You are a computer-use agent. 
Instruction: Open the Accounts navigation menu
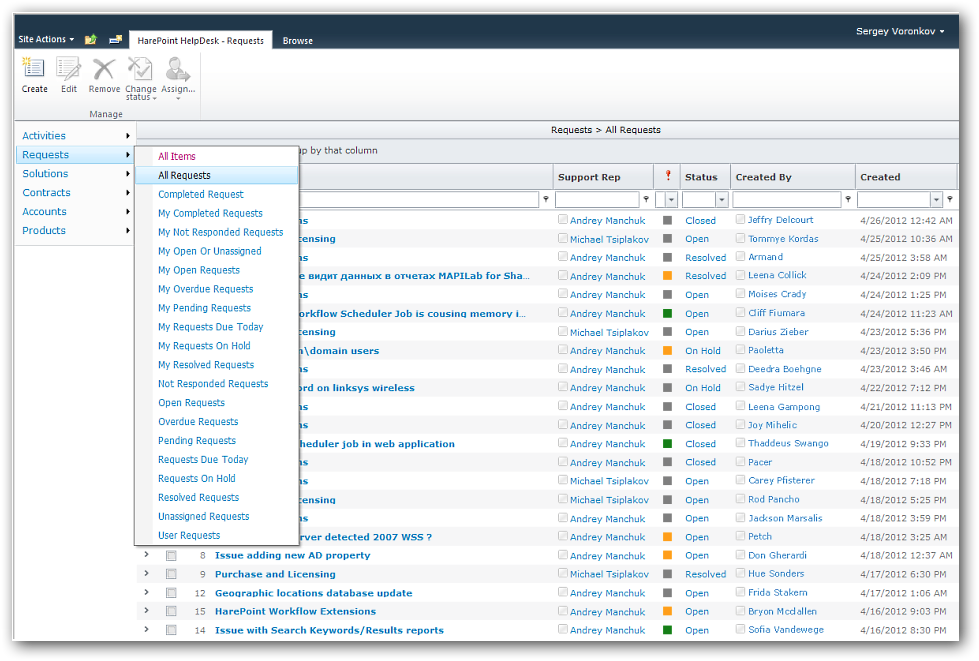pos(75,212)
